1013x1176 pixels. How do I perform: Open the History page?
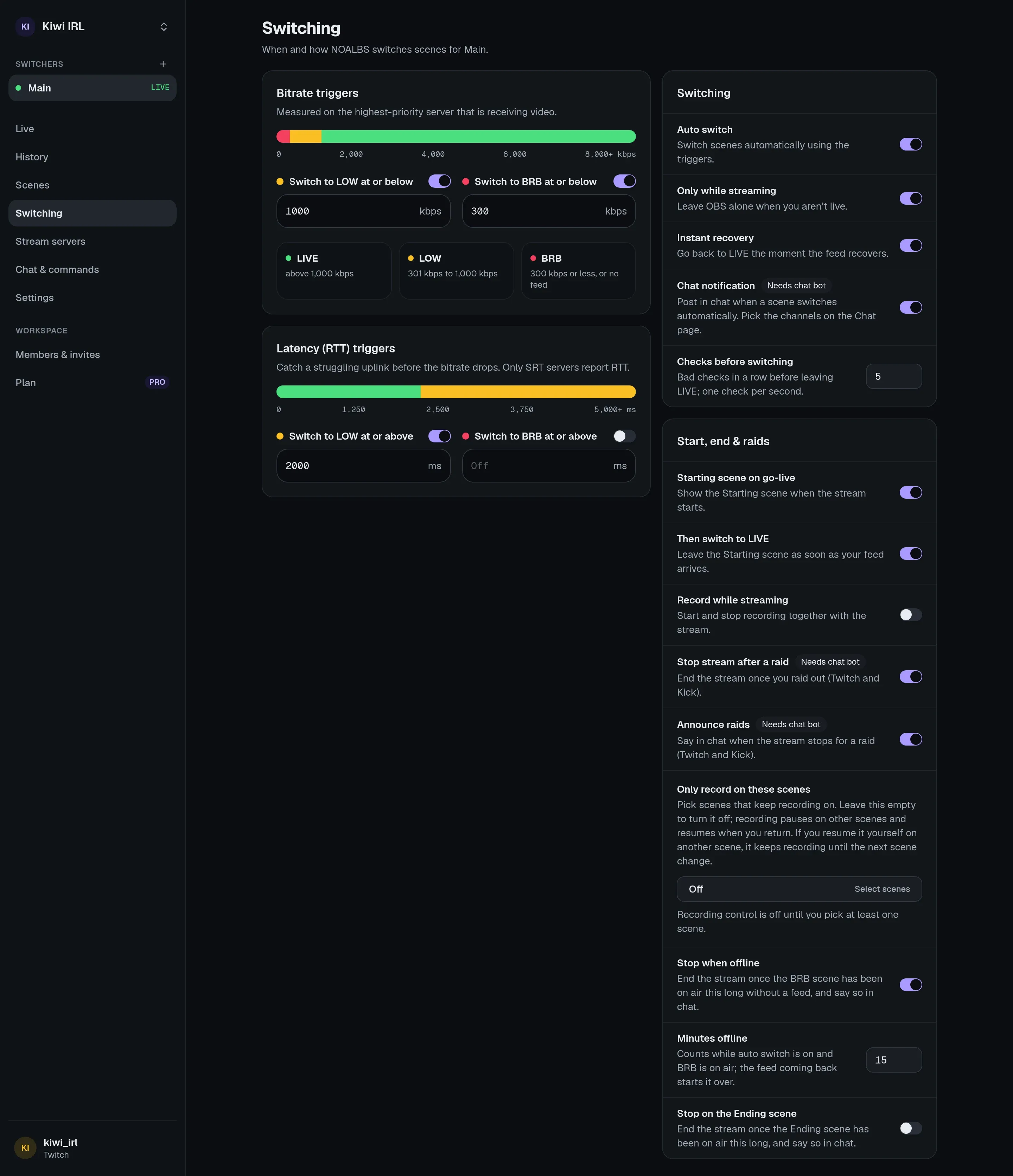click(93, 157)
